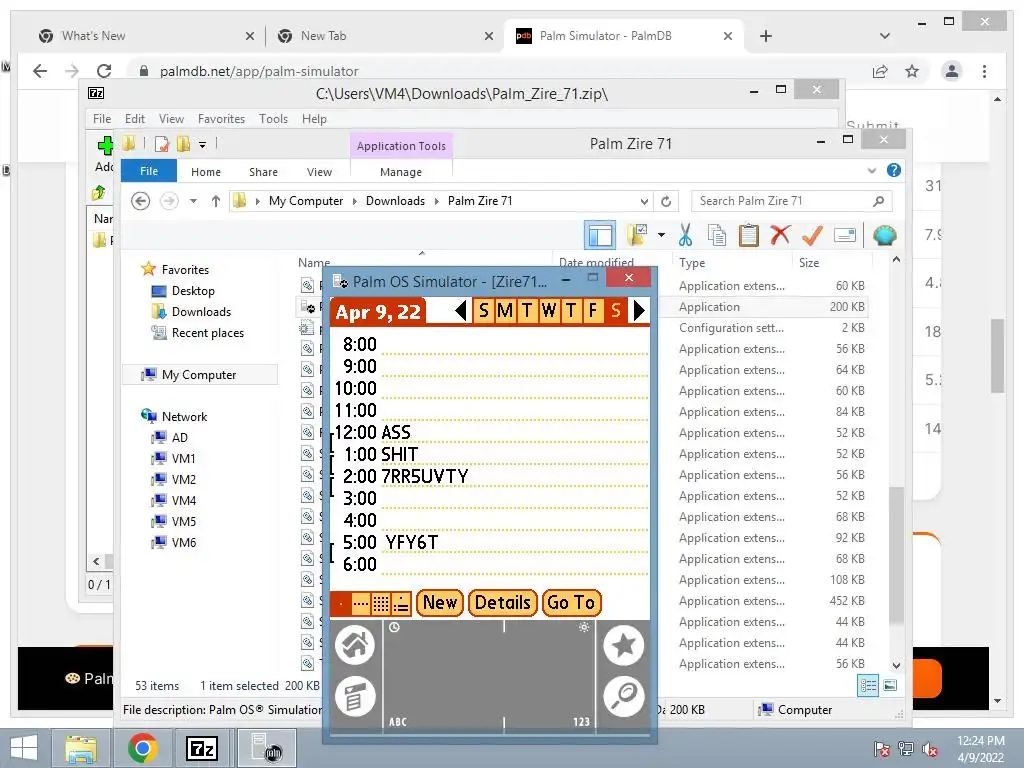The width and height of the screenshot is (1024, 768).
Task: Open the Manage ribbon tab
Action: pos(401,172)
